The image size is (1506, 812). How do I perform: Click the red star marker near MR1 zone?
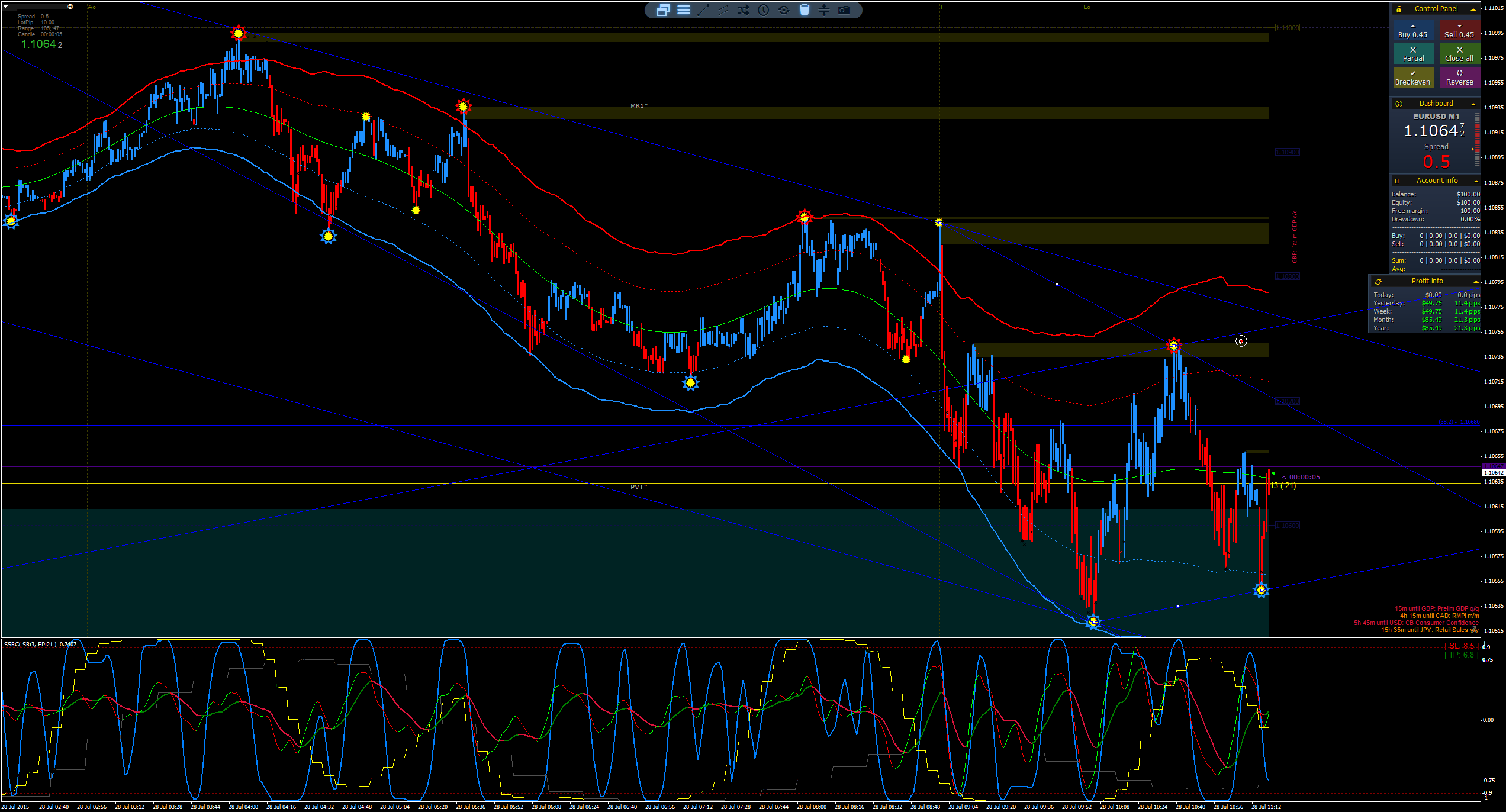pyautogui.click(x=463, y=107)
